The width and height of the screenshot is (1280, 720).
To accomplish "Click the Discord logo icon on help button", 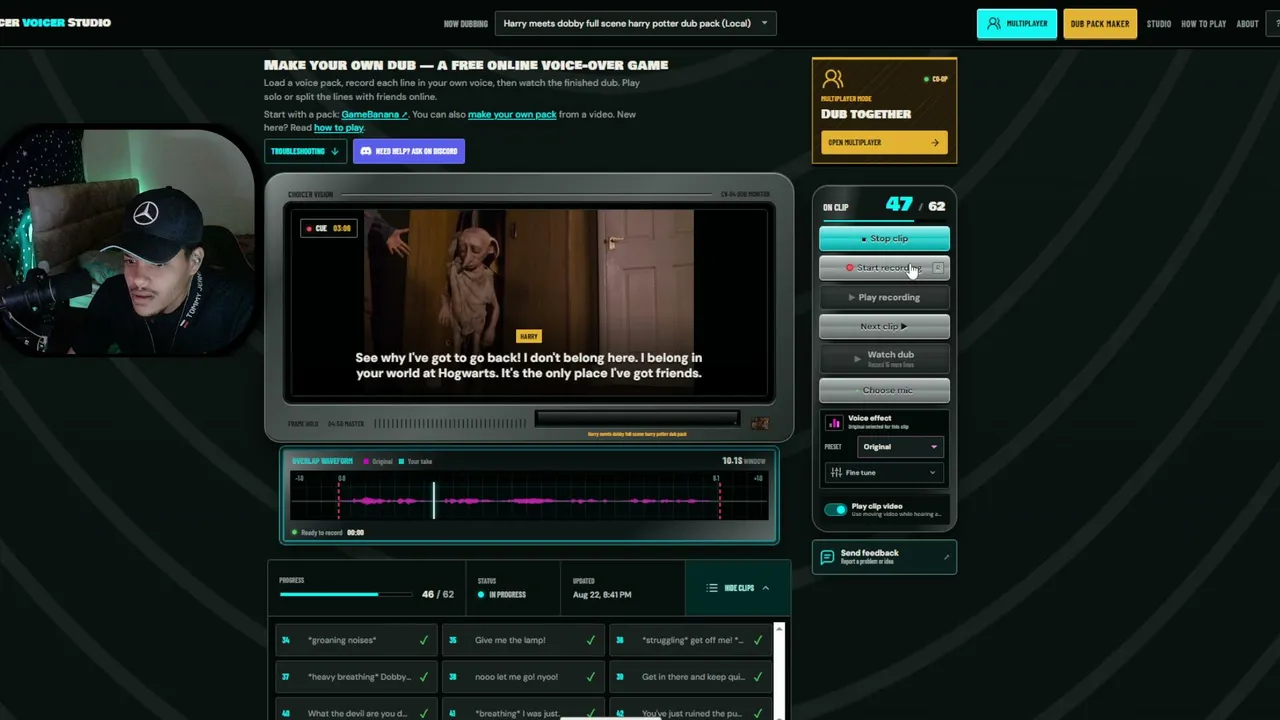I will pyautogui.click(x=366, y=151).
